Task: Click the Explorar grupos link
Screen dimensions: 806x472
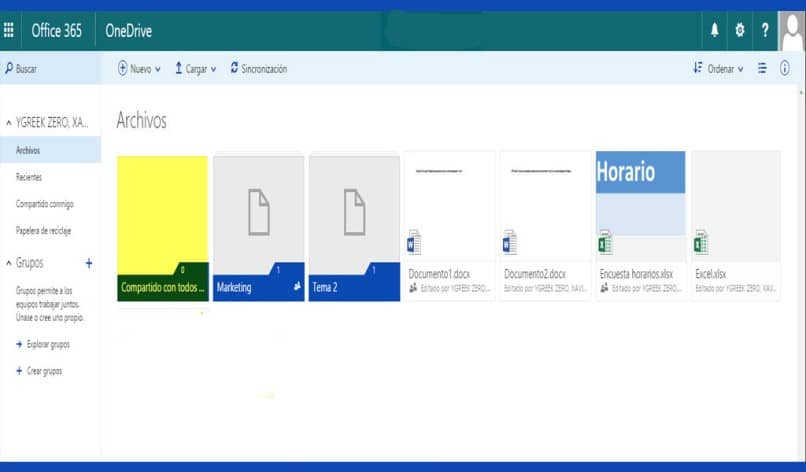Action: click(48, 344)
